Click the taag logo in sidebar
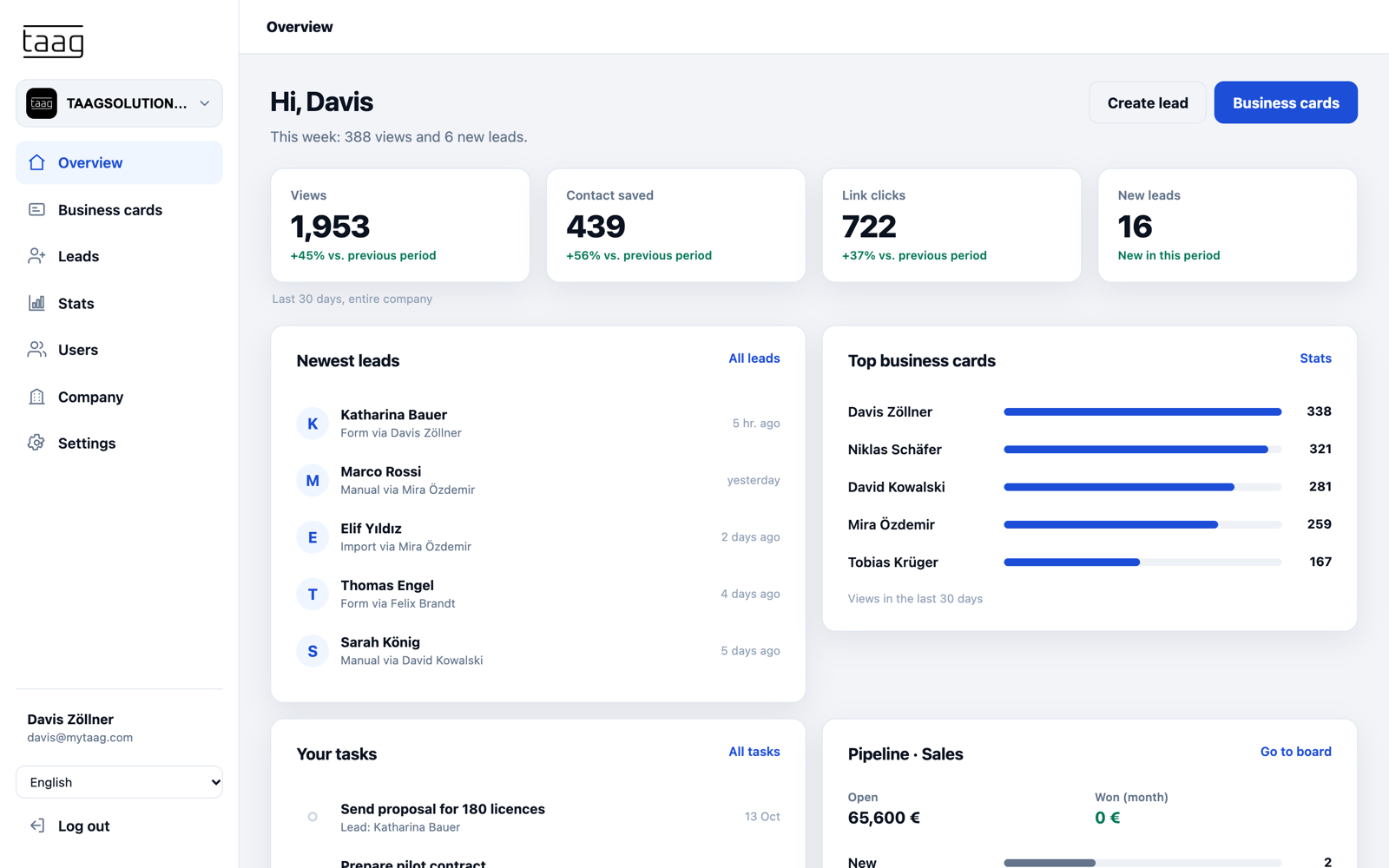 click(x=53, y=42)
